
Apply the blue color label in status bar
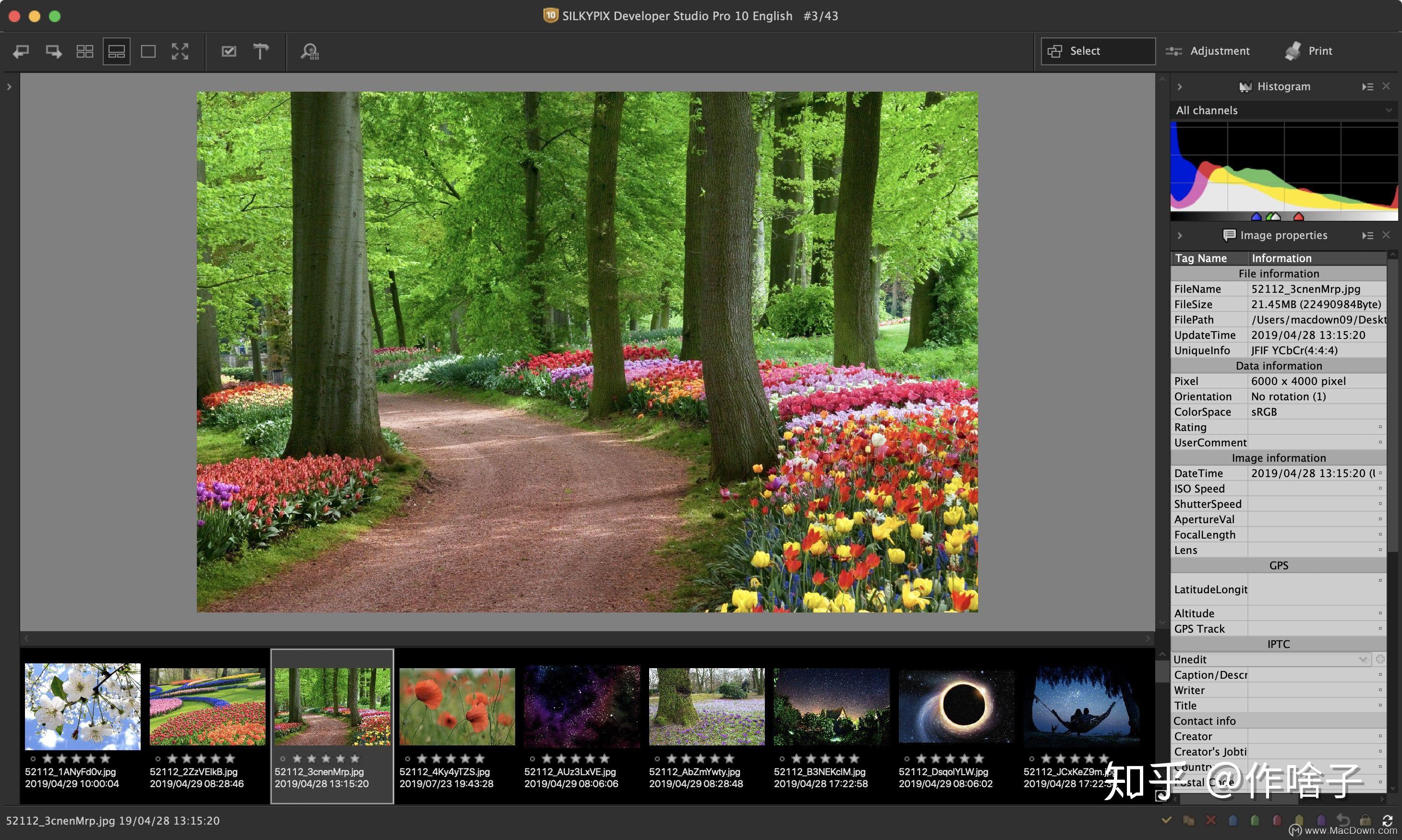tap(1233, 820)
